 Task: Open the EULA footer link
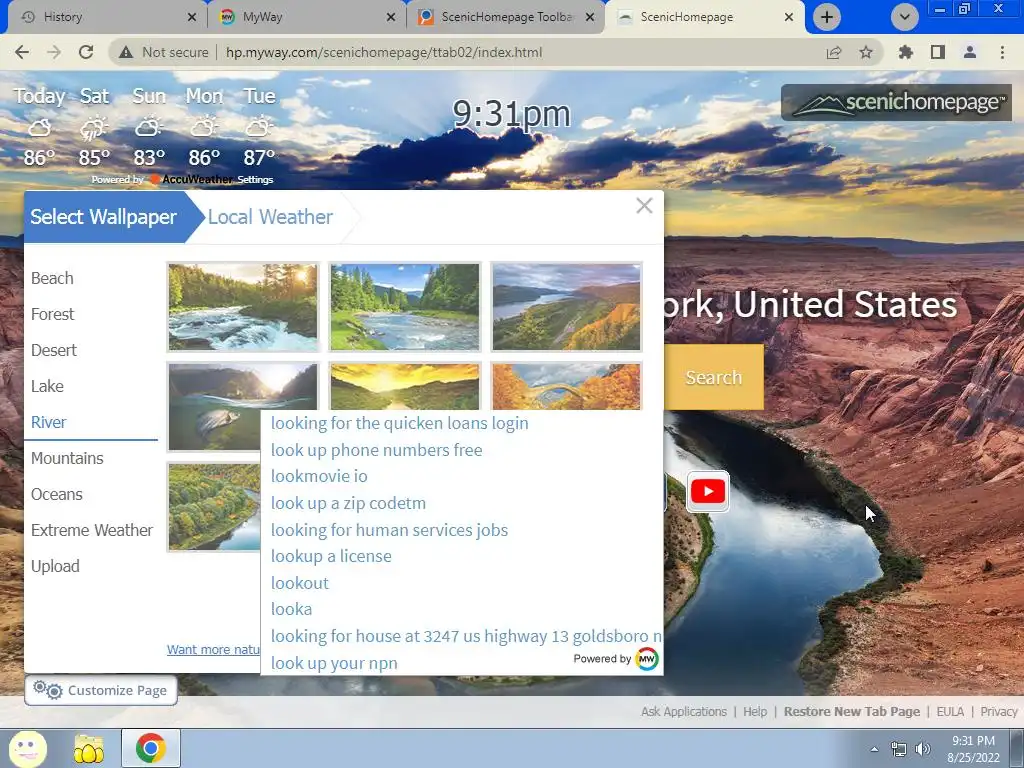pyautogui.click(x=950, y=712)
